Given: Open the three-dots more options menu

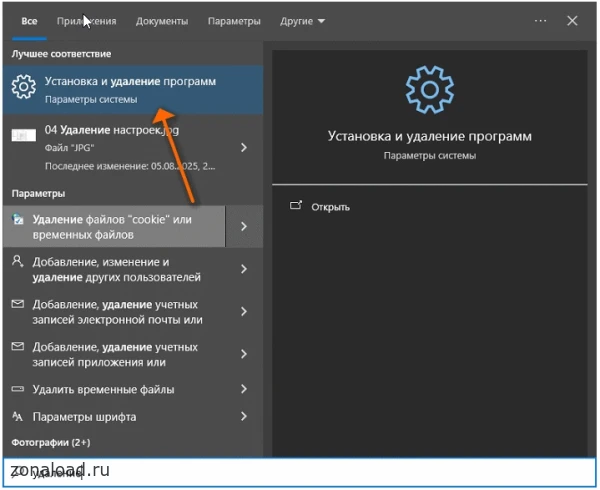Looking at the screenshot, I should (x=540, y=21).
